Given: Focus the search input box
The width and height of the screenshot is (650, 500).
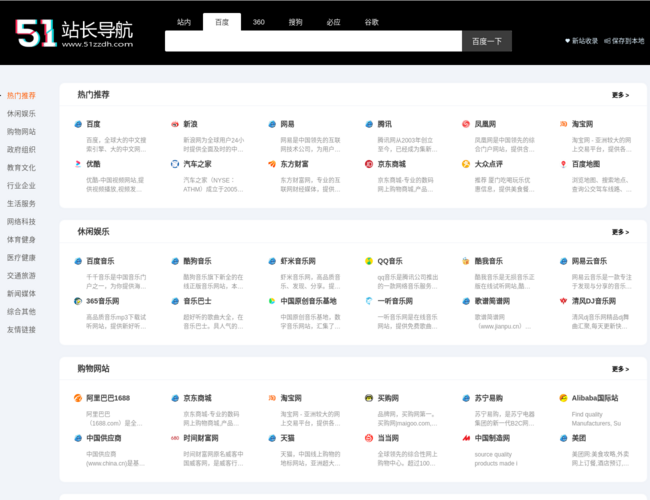Looking at the screenshot, I should [x=313, y=41].
